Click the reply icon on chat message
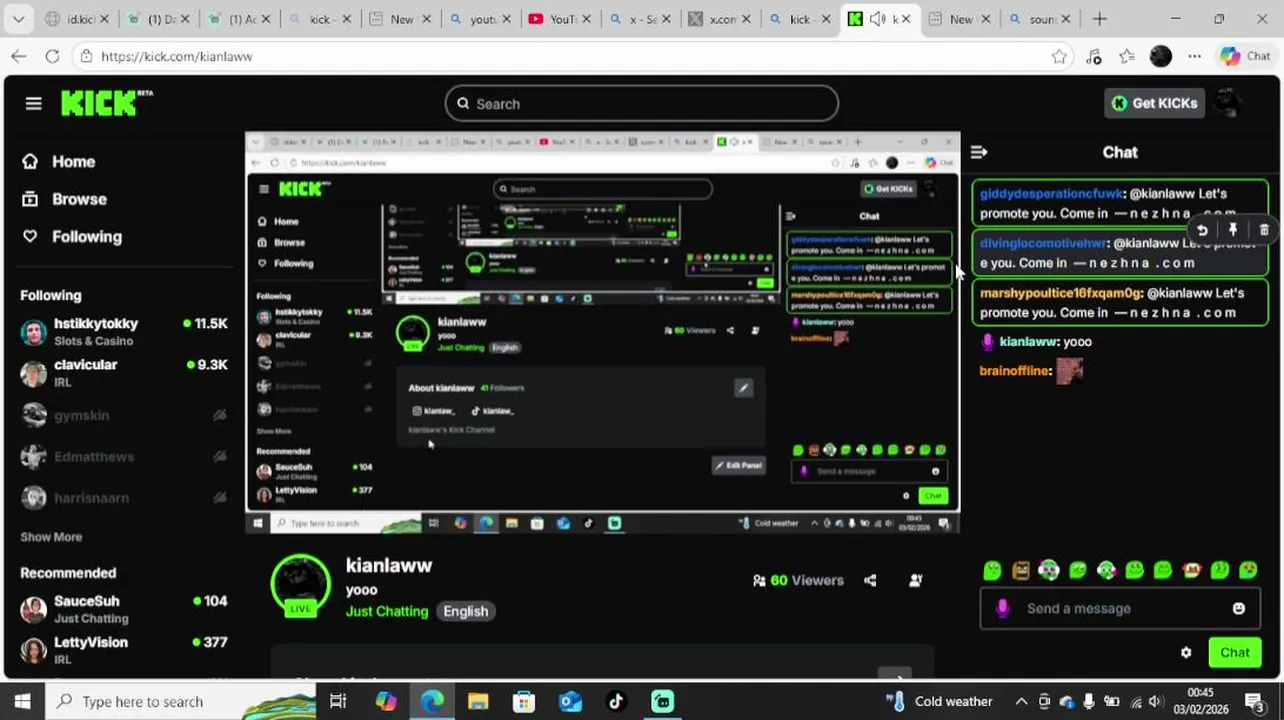Viewport: 1284px width, 720px height. 1202,230
